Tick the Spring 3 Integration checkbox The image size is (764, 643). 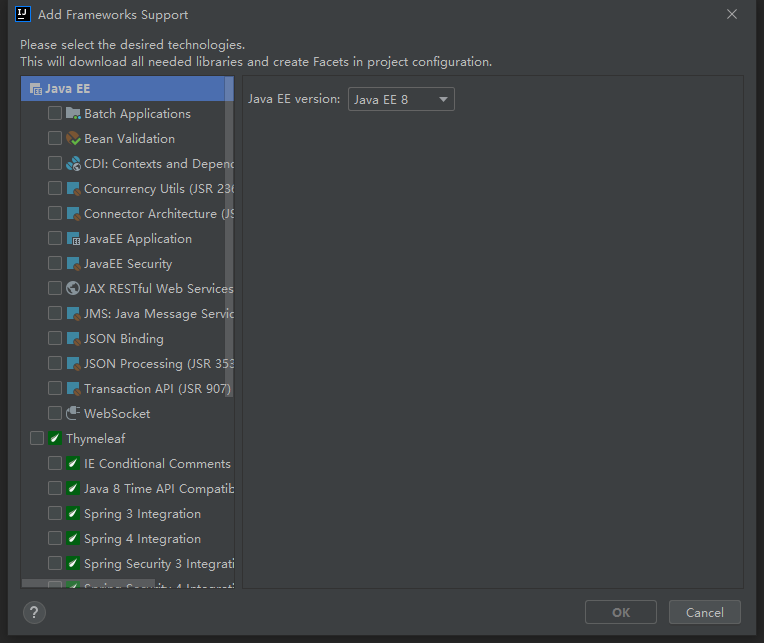point(55,513)
